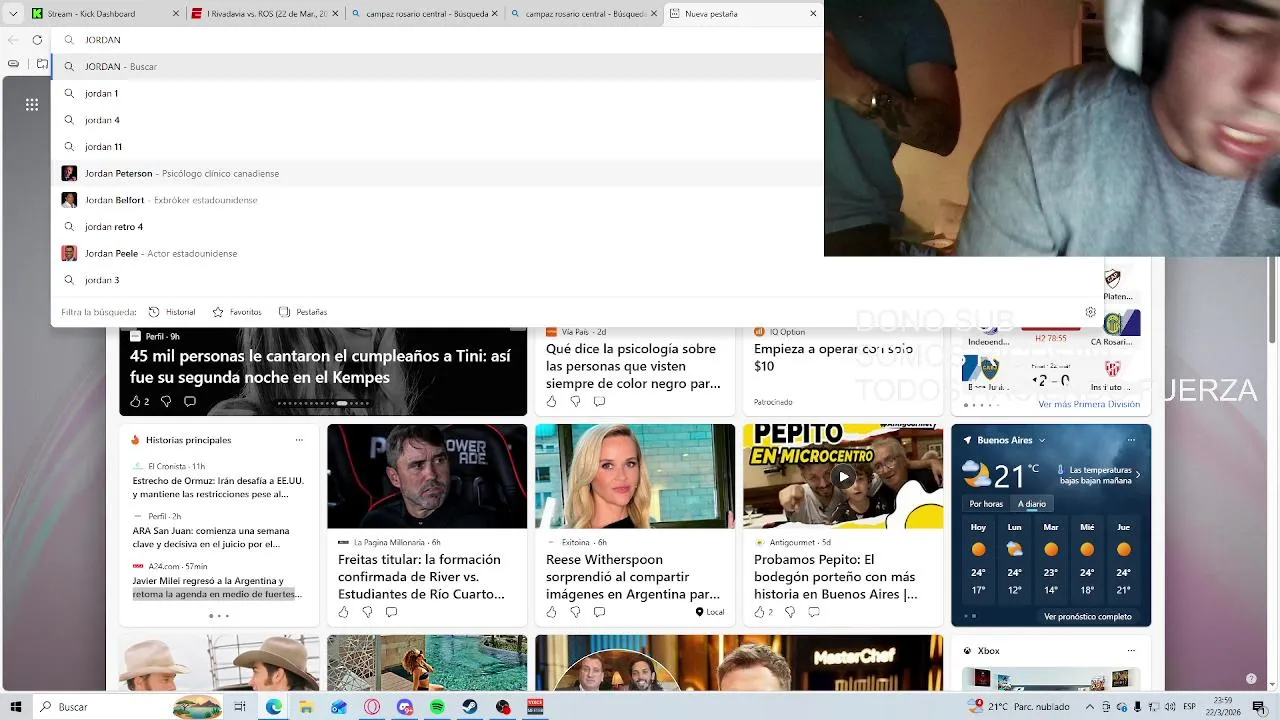Open Ver pronóstico completo link
The width and height of the screenshot is (1280, 720).
(1088, 617)
